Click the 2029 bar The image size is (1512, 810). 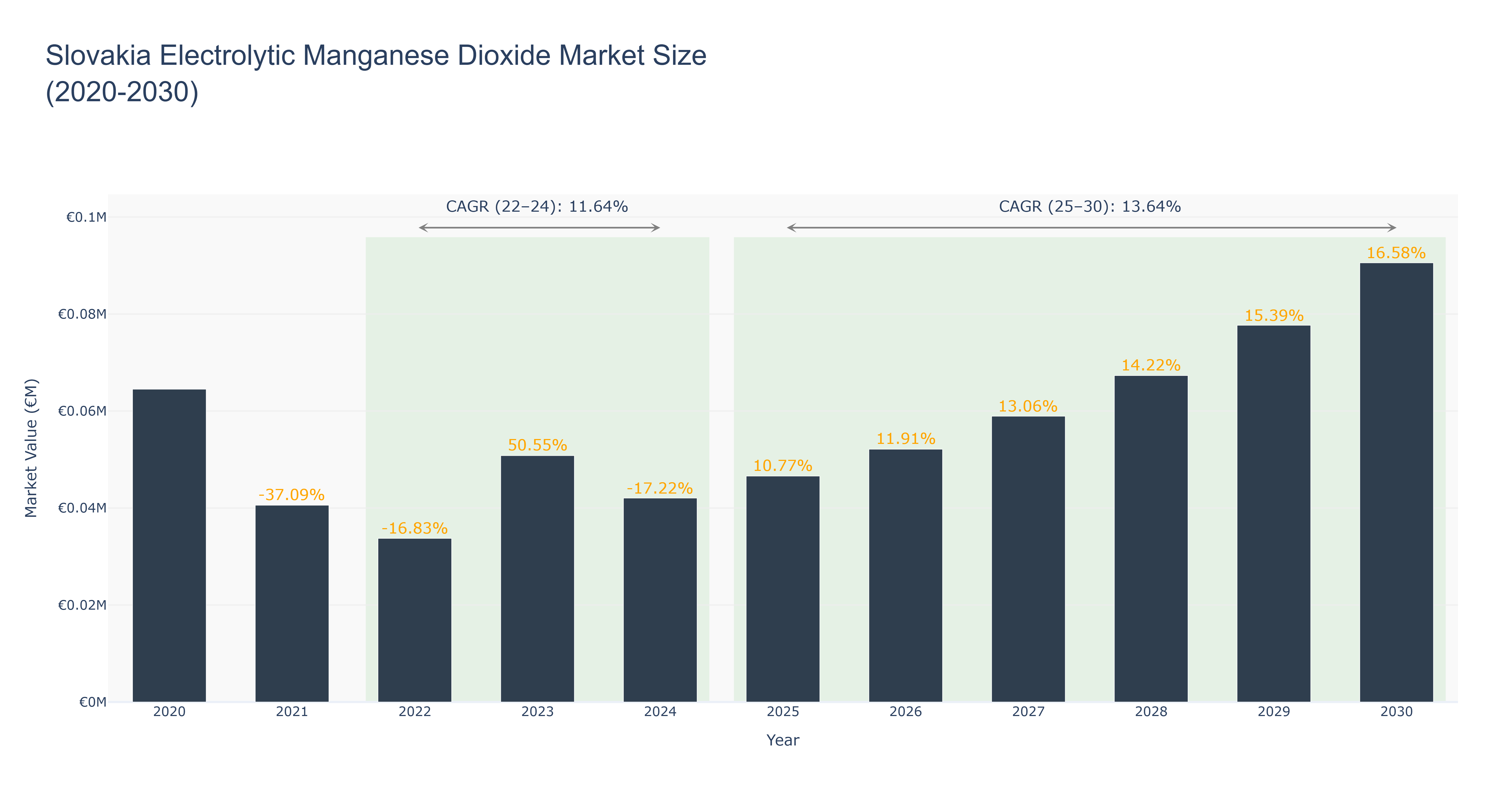(x=1273, y=514)
